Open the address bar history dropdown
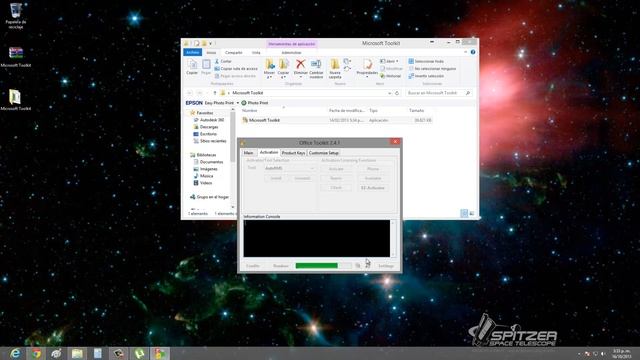 (x=389, y=93)
